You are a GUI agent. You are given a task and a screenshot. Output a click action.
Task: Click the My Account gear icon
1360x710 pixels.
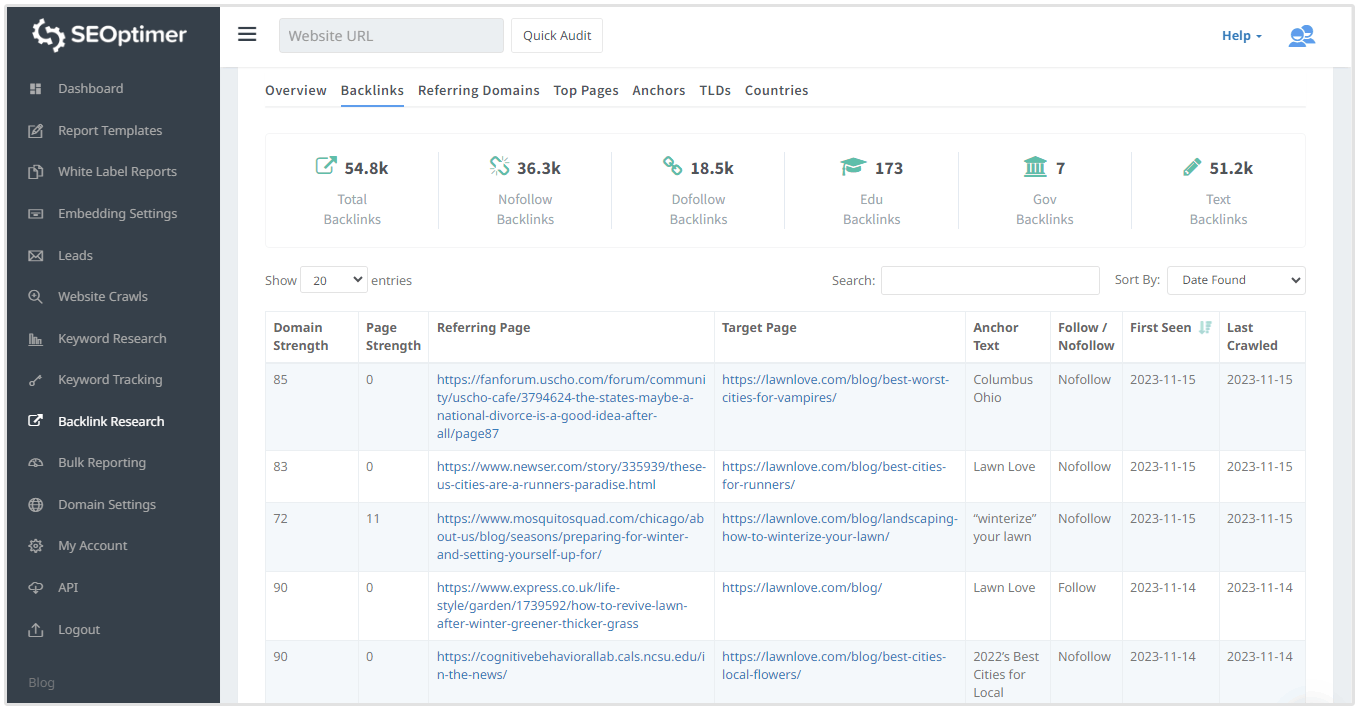click(36, 546)
